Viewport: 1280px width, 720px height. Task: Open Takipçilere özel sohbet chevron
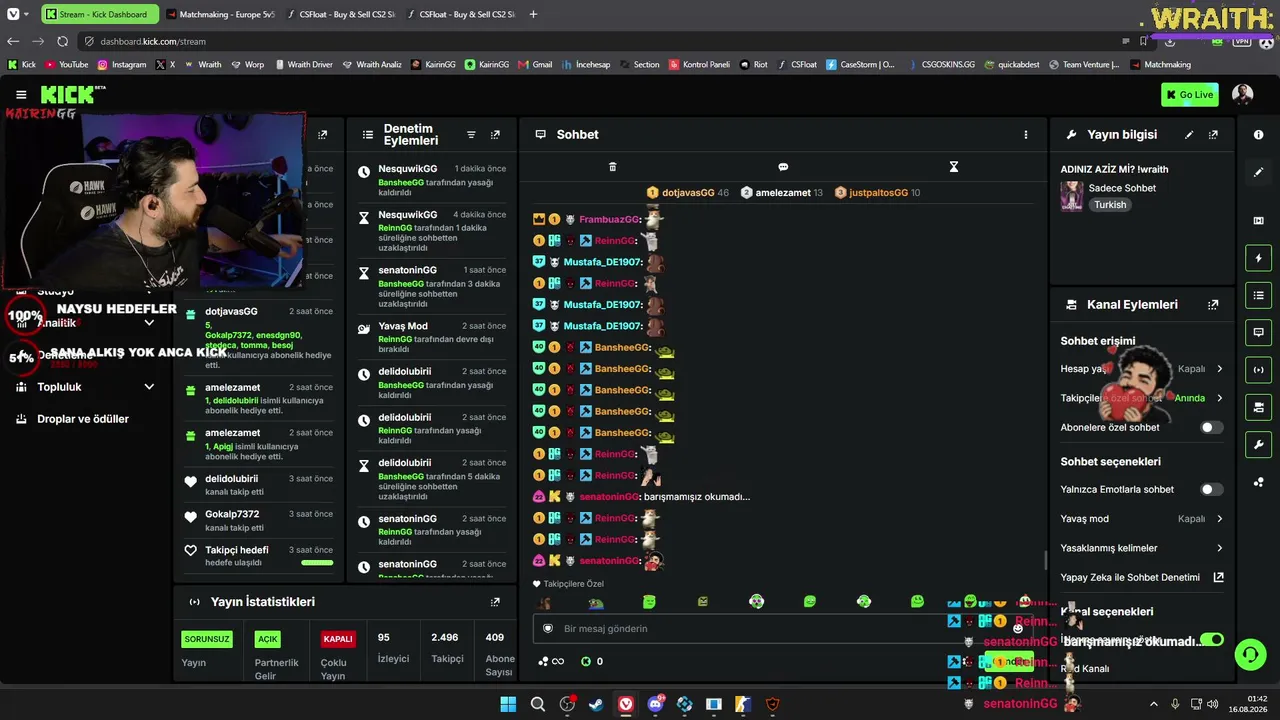click(x=1219, y=398)
